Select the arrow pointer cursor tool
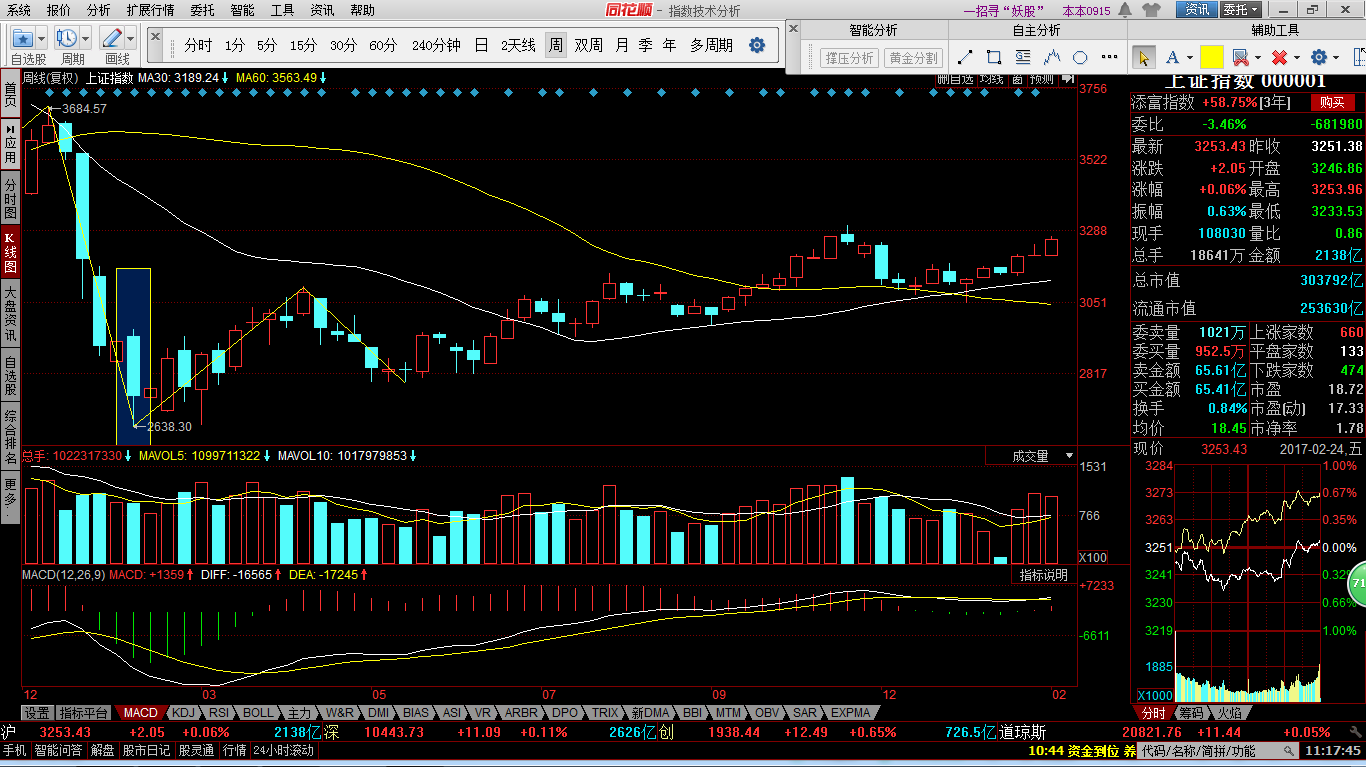The image size is (1366, 767). tap(1143, 58)
